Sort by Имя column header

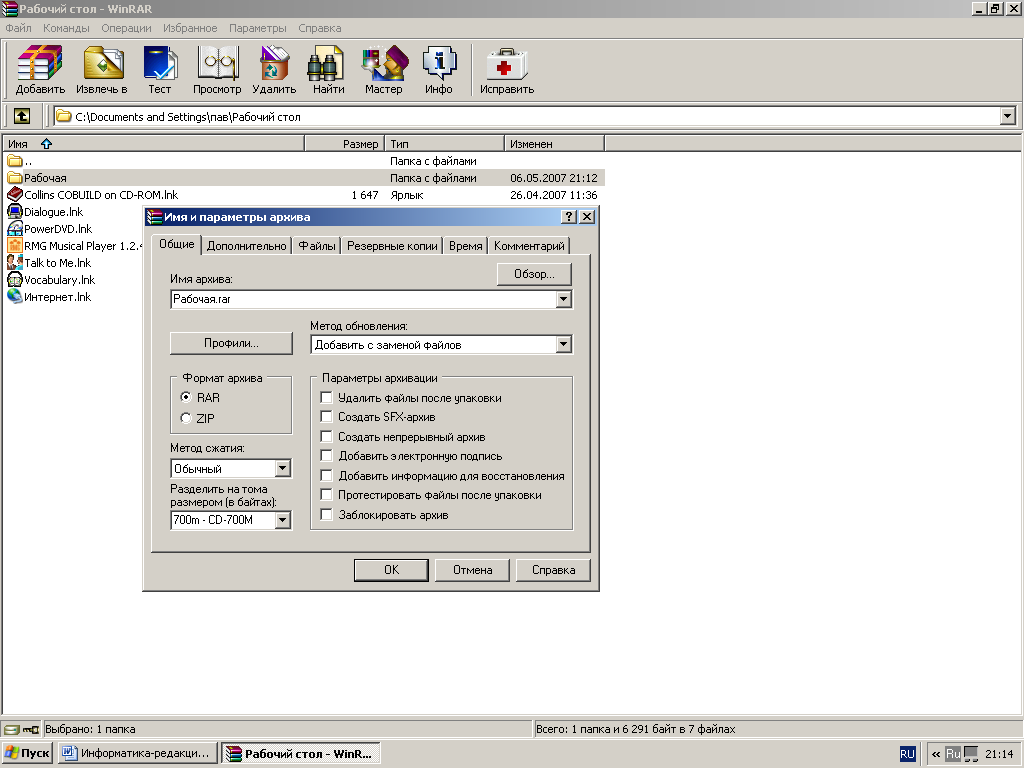click(x=153, y=144)
